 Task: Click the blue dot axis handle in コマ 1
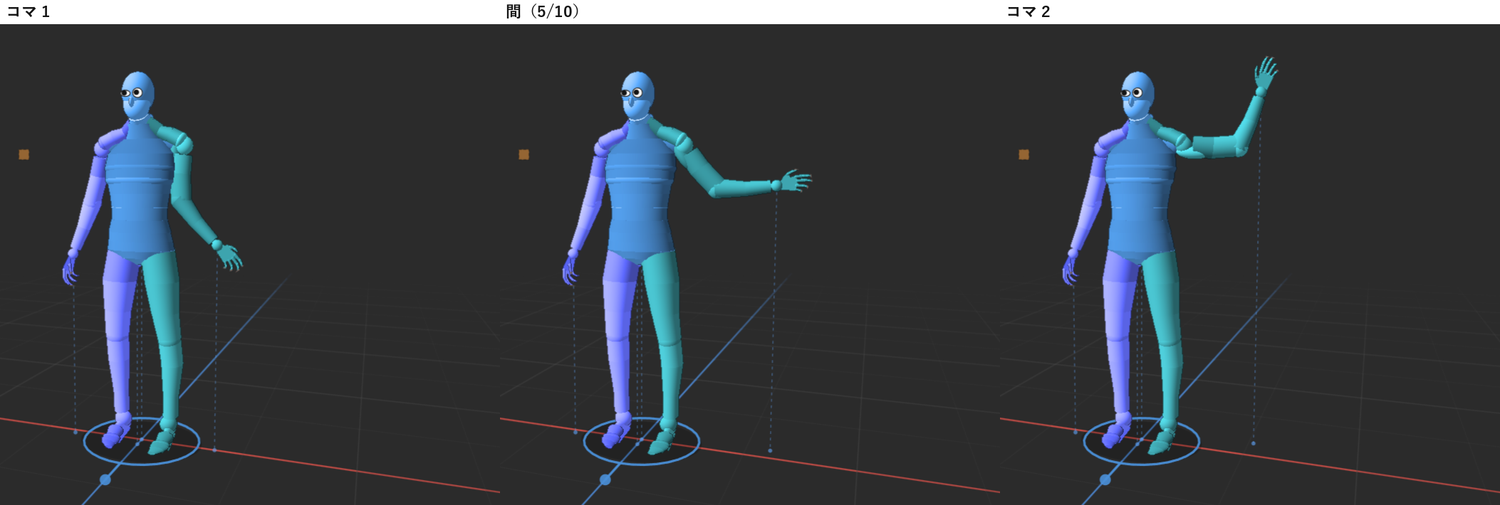click(105, 480)
